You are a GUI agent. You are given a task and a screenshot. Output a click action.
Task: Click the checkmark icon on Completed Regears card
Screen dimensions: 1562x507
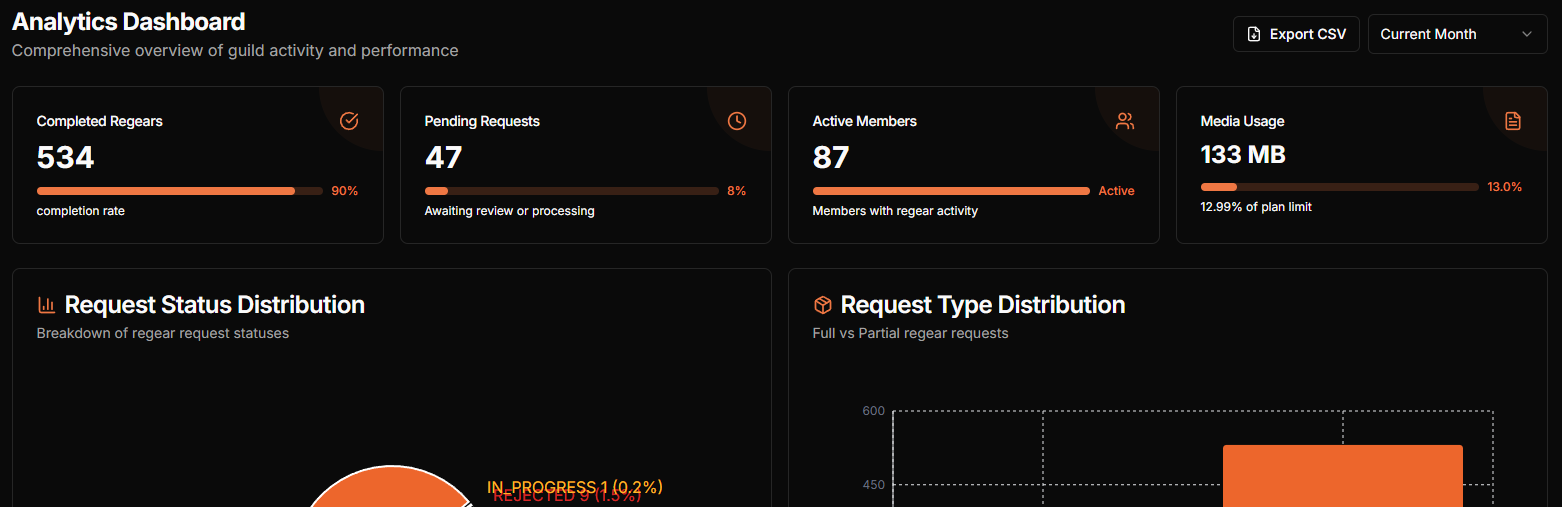click(349, 121)
